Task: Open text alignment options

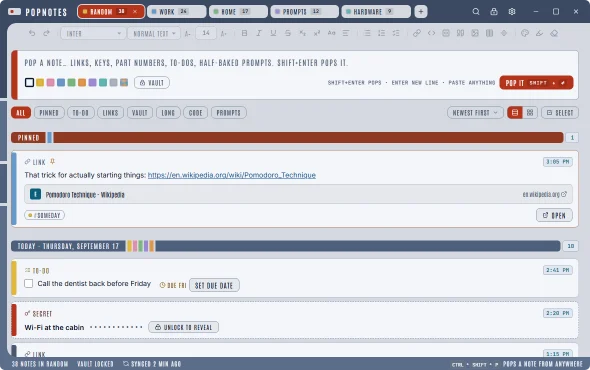Action: click(x=345, y=33)
